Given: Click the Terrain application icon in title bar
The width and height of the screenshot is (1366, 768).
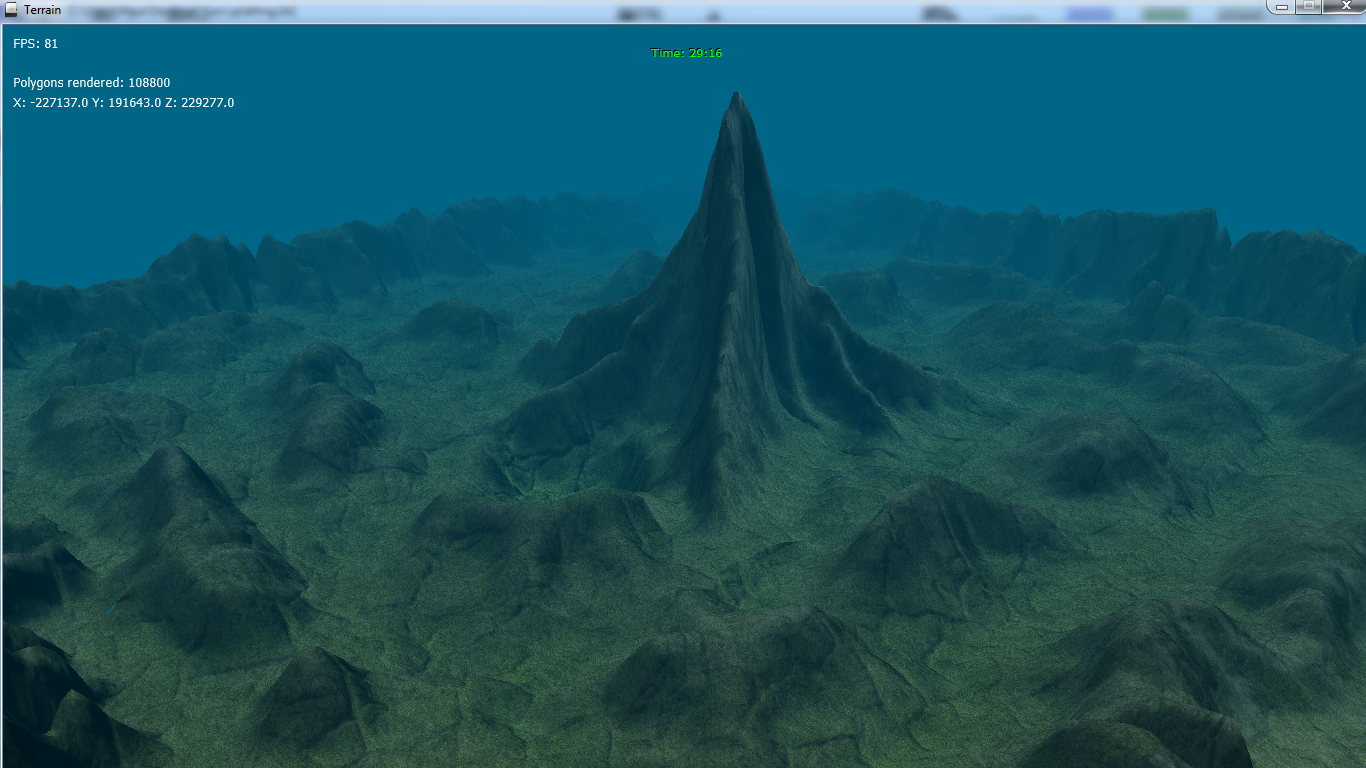Looking at the screenshot, I should pos(11,10).
